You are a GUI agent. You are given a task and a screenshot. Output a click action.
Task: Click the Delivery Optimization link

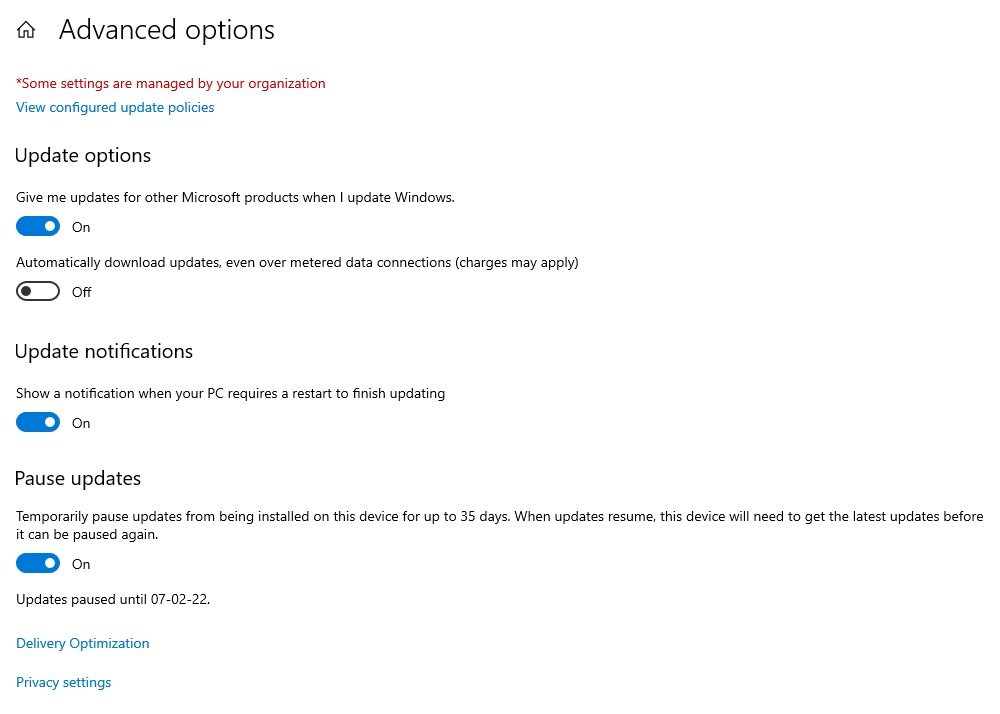coord(82,643)
